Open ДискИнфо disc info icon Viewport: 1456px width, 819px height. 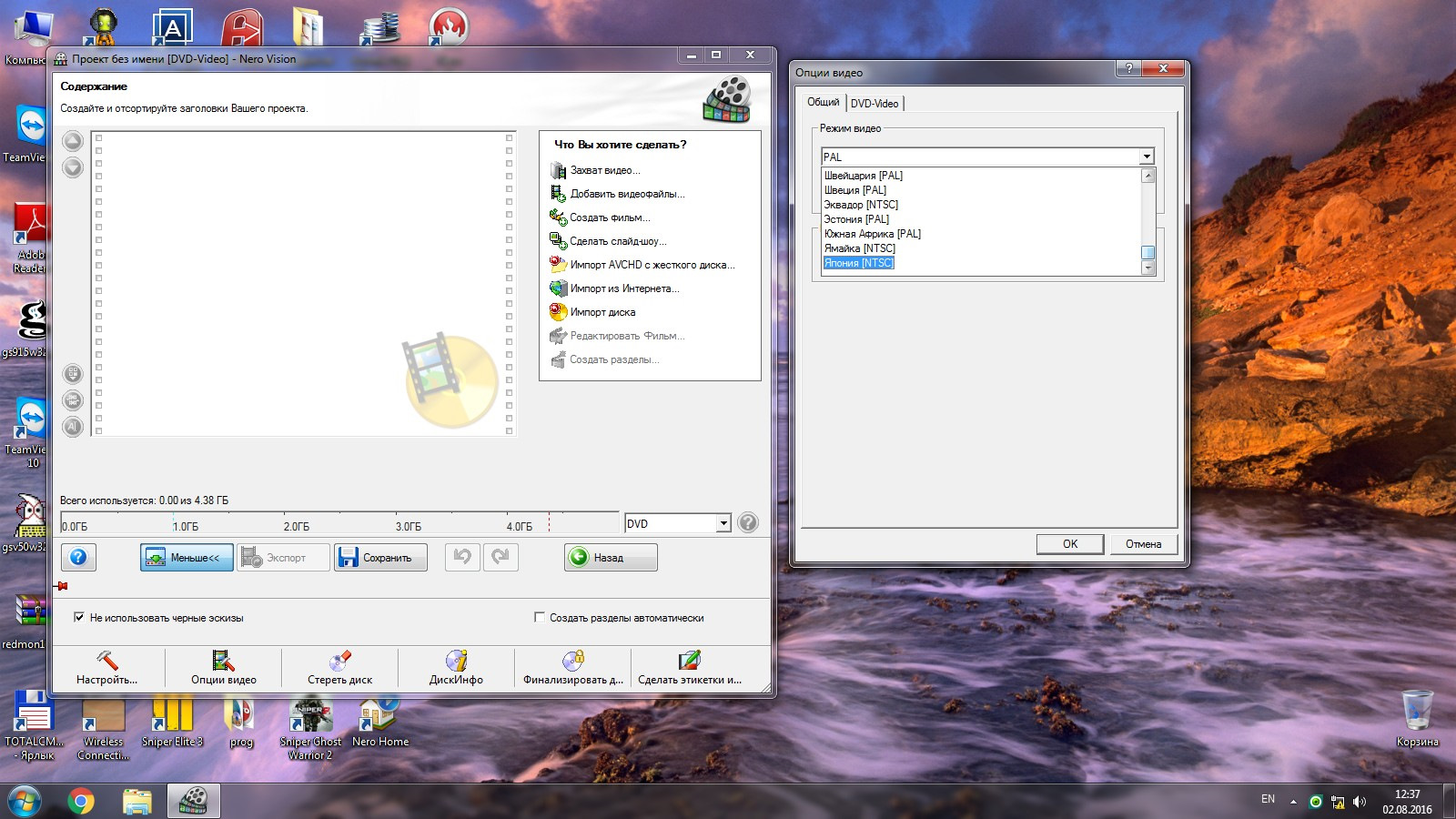pos(456,661)
